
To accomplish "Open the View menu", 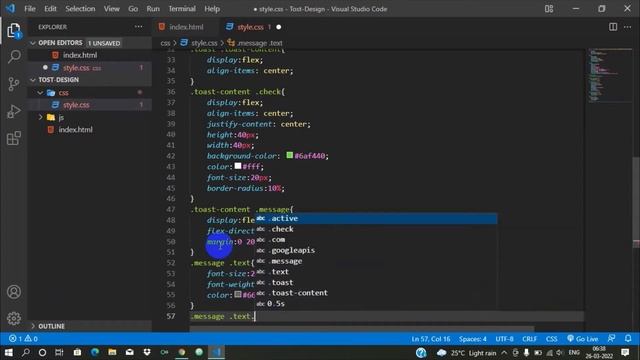I will (x=111, y=9).
